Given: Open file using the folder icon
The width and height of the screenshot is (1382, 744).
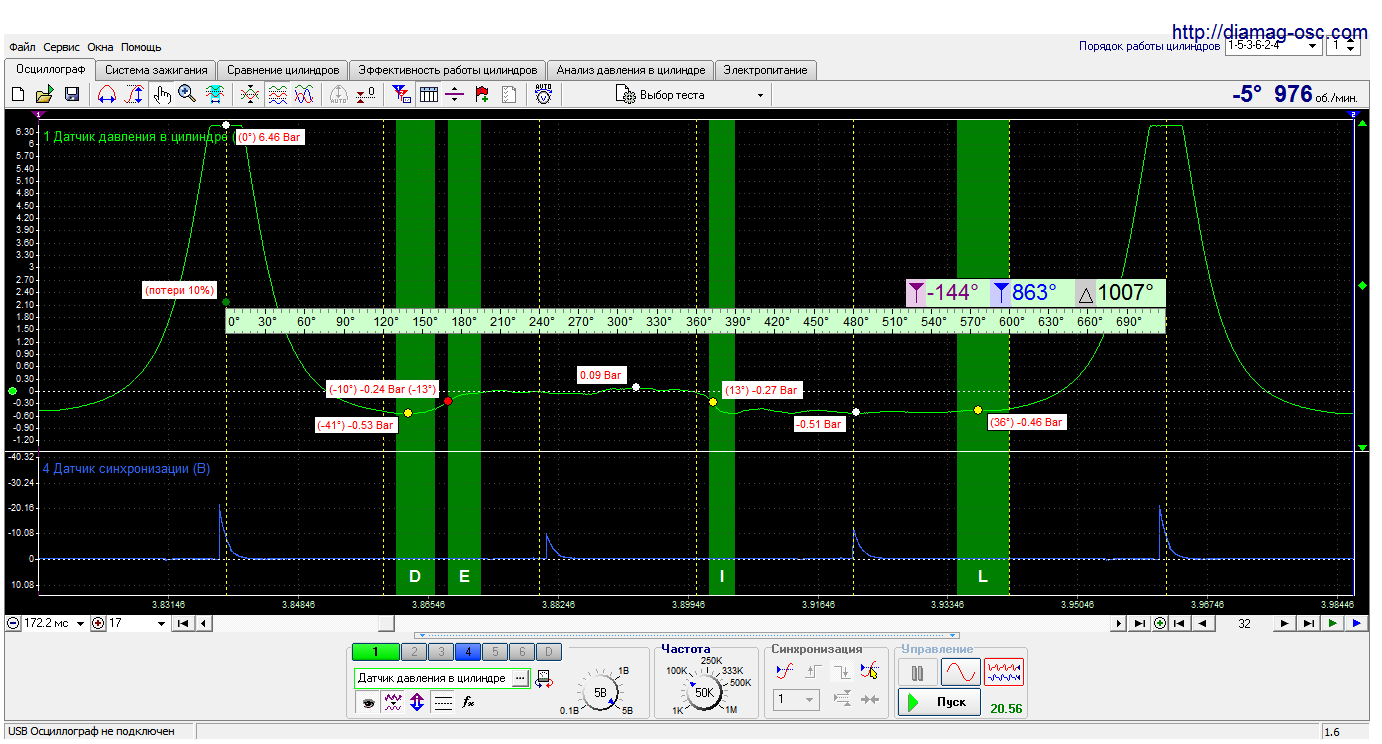Looking at the screenshot, I should pos(44,95).
